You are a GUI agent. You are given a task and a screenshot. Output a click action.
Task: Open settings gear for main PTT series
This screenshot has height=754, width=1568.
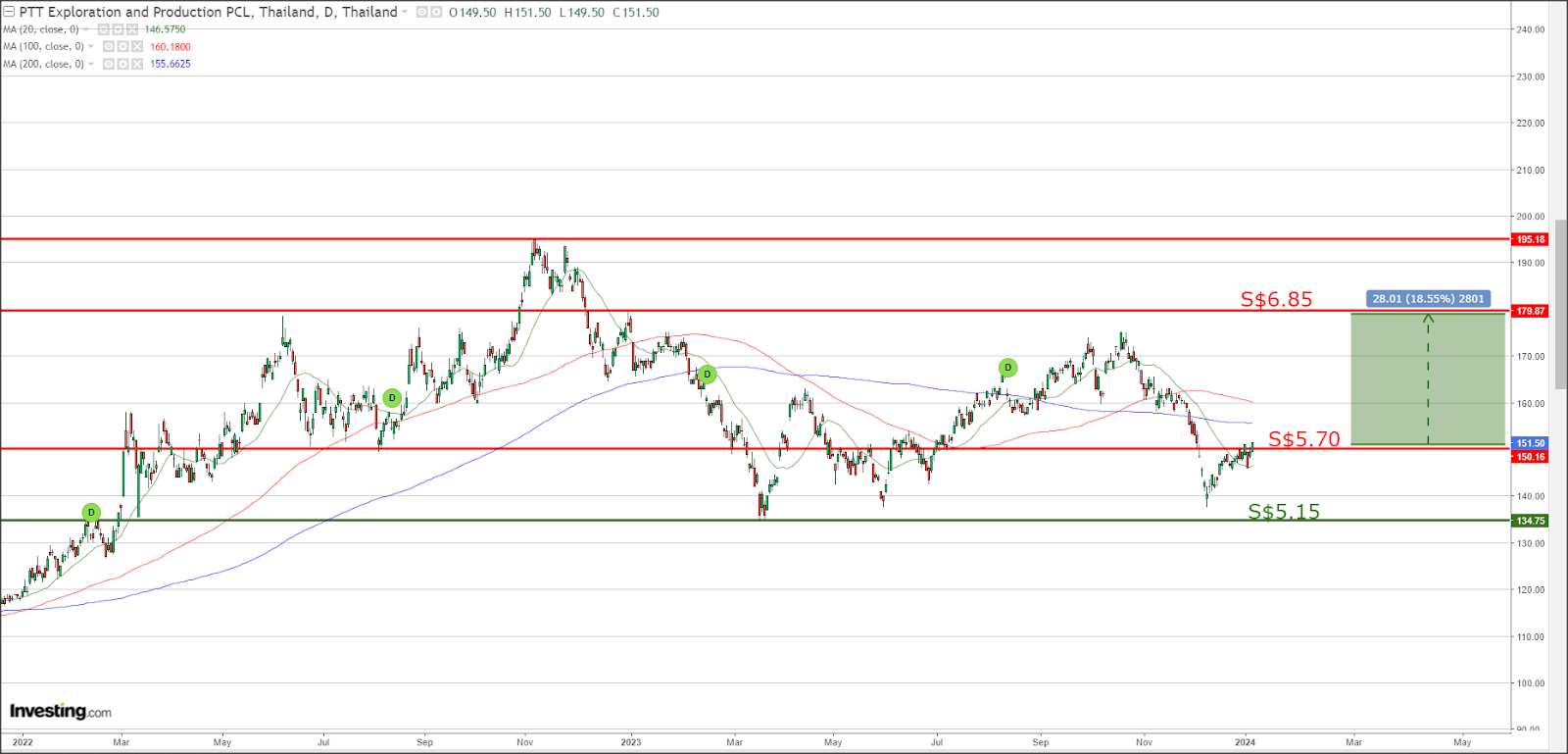[435, 13]
